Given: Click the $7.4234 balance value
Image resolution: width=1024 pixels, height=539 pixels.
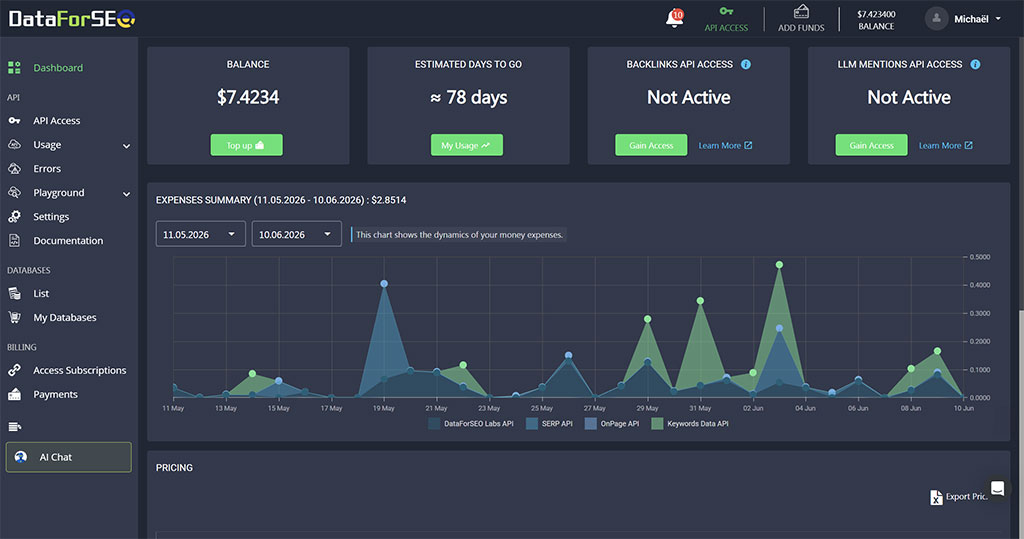Looking at the screenshot, I should point(248,97).
